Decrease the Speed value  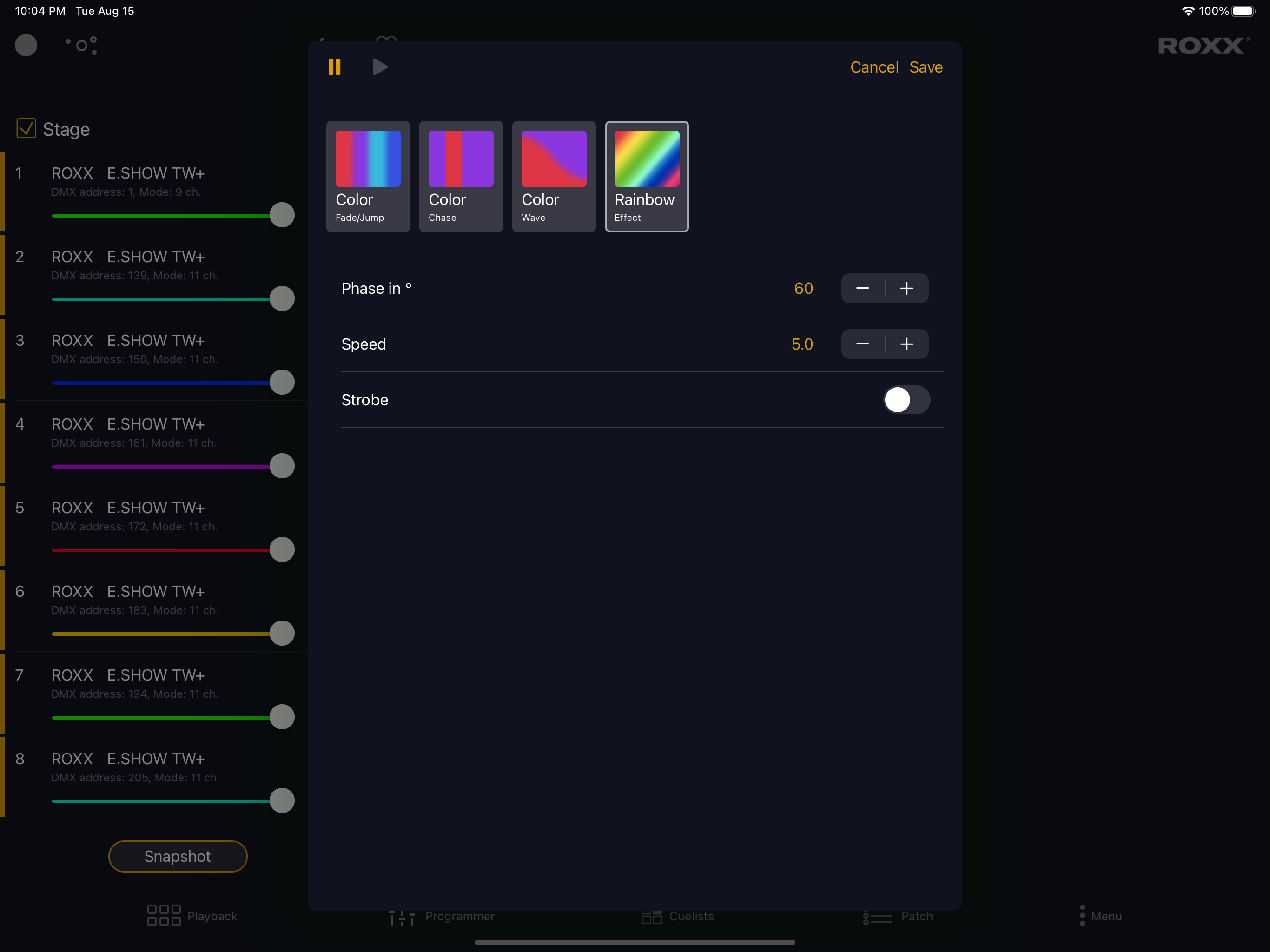click(x=862, y=344)
